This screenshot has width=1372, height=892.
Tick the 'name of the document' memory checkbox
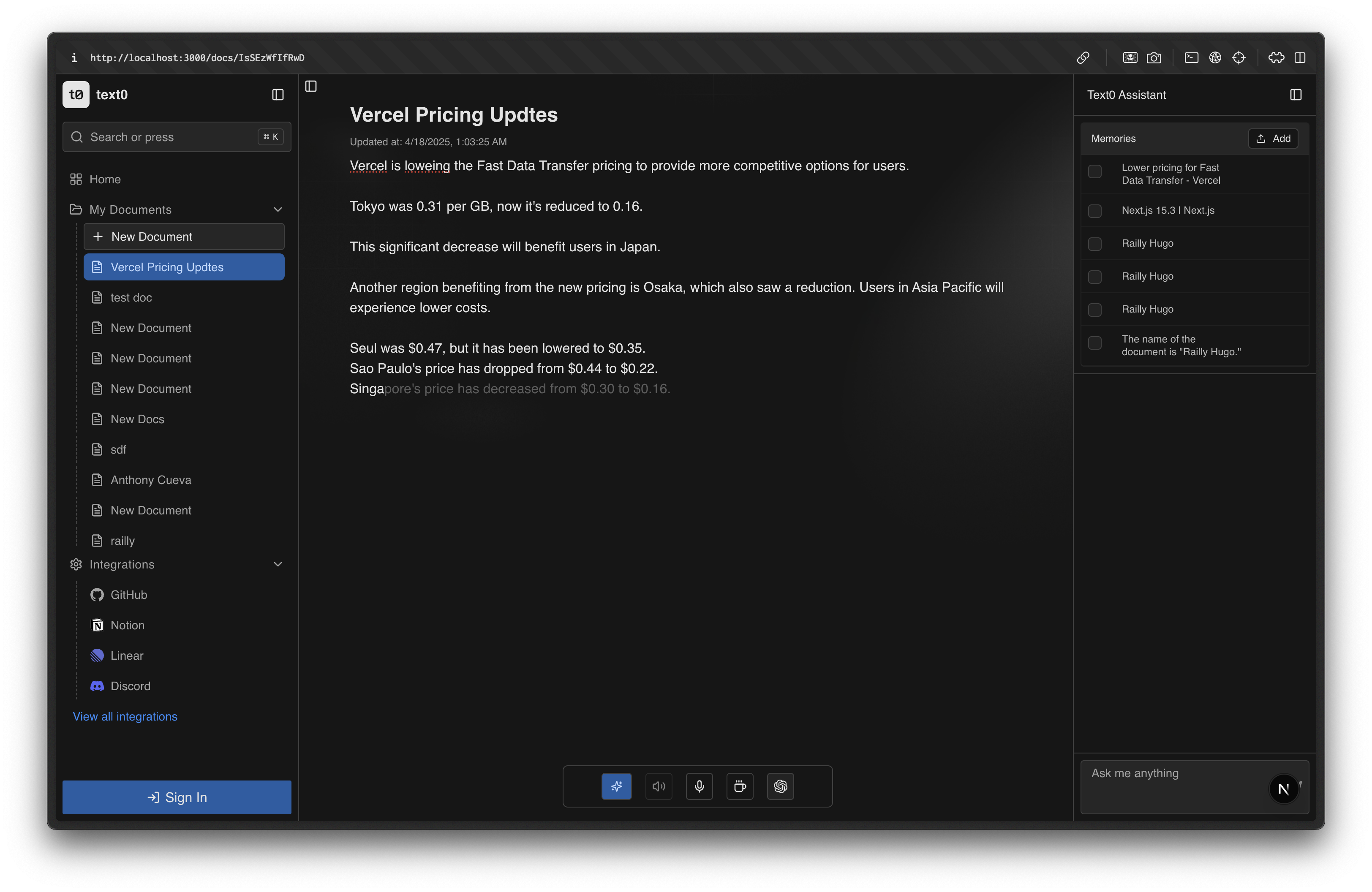1094,343
